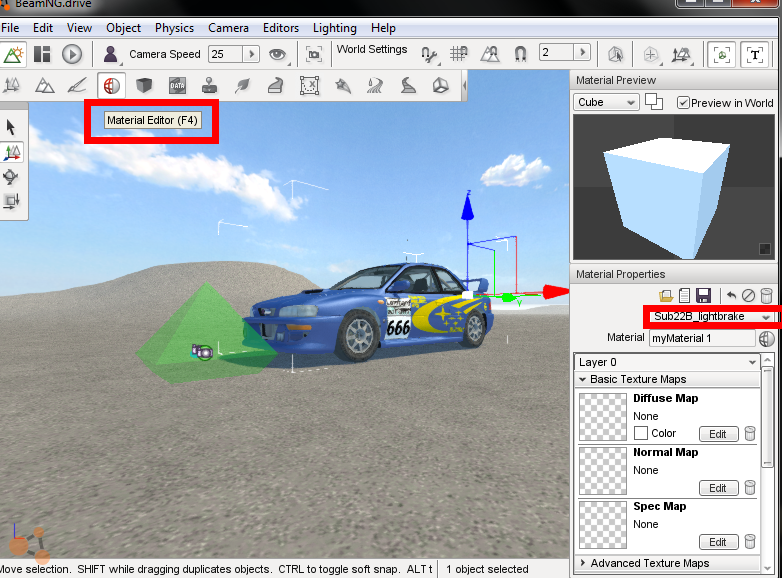Click the myMaterial 1 name field
This screenshot has width=782, height=578.
coord(703,338)
